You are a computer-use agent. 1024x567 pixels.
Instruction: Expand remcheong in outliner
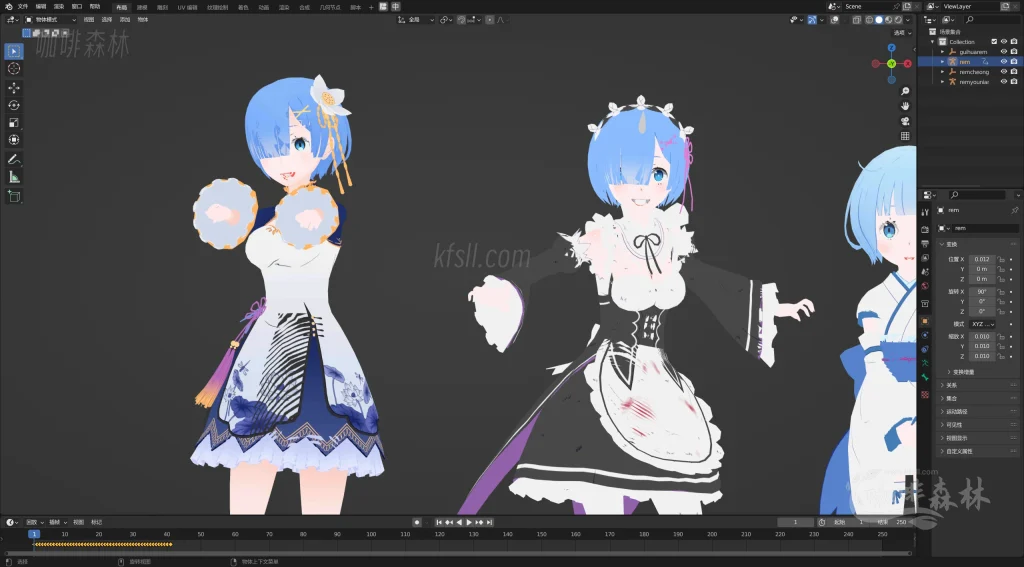[942, 72]
